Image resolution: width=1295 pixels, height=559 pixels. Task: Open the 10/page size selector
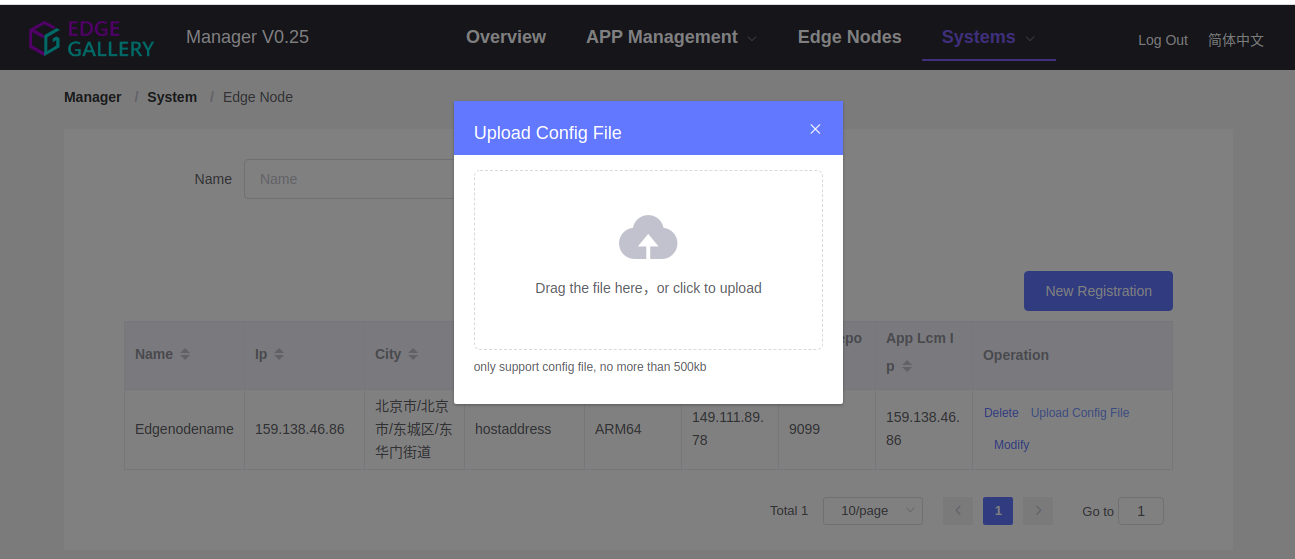pos(873,511)
